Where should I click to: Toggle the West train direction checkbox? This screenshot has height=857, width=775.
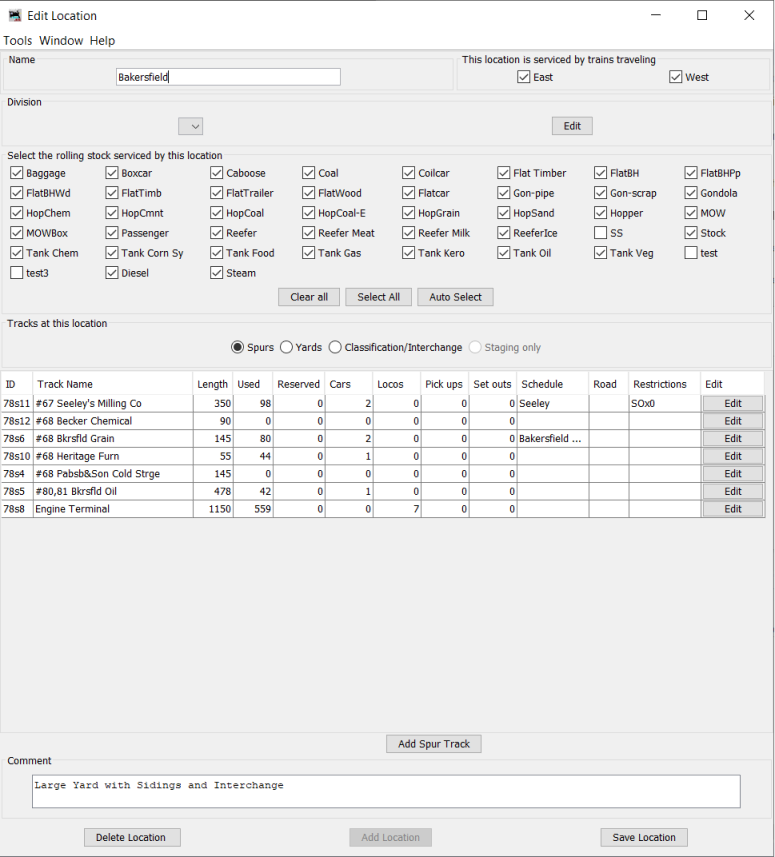coord(676,77)
